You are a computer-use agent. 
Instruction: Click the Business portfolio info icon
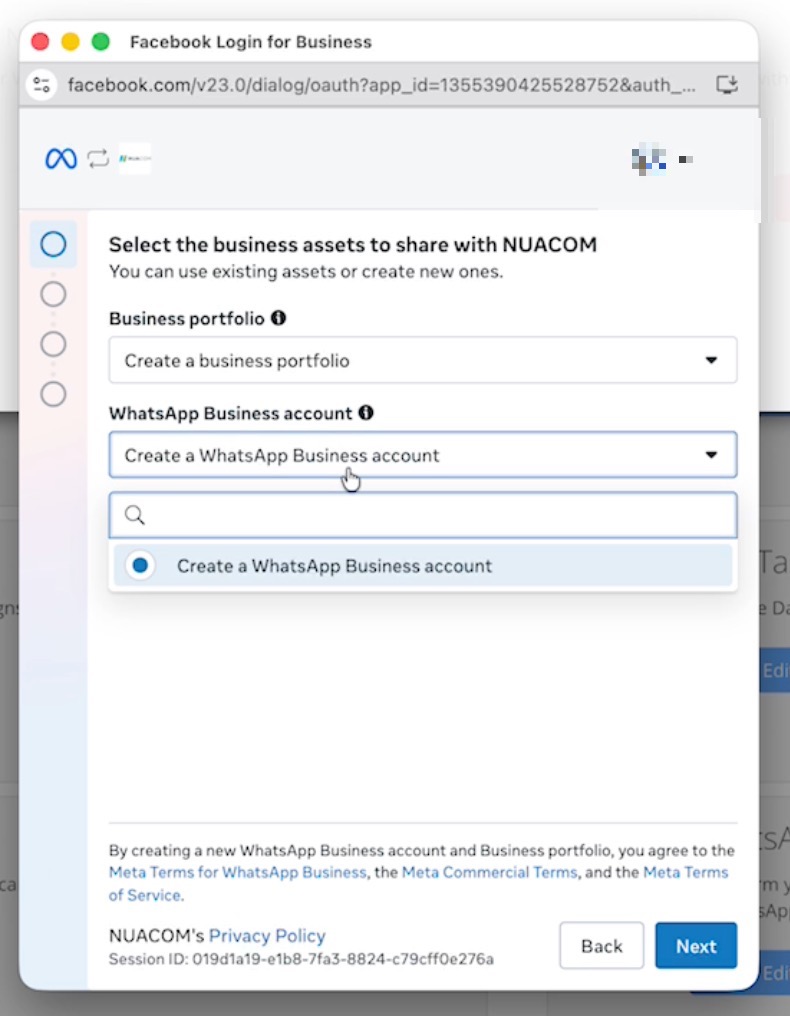pyautogui.click(x=279, y=318)
